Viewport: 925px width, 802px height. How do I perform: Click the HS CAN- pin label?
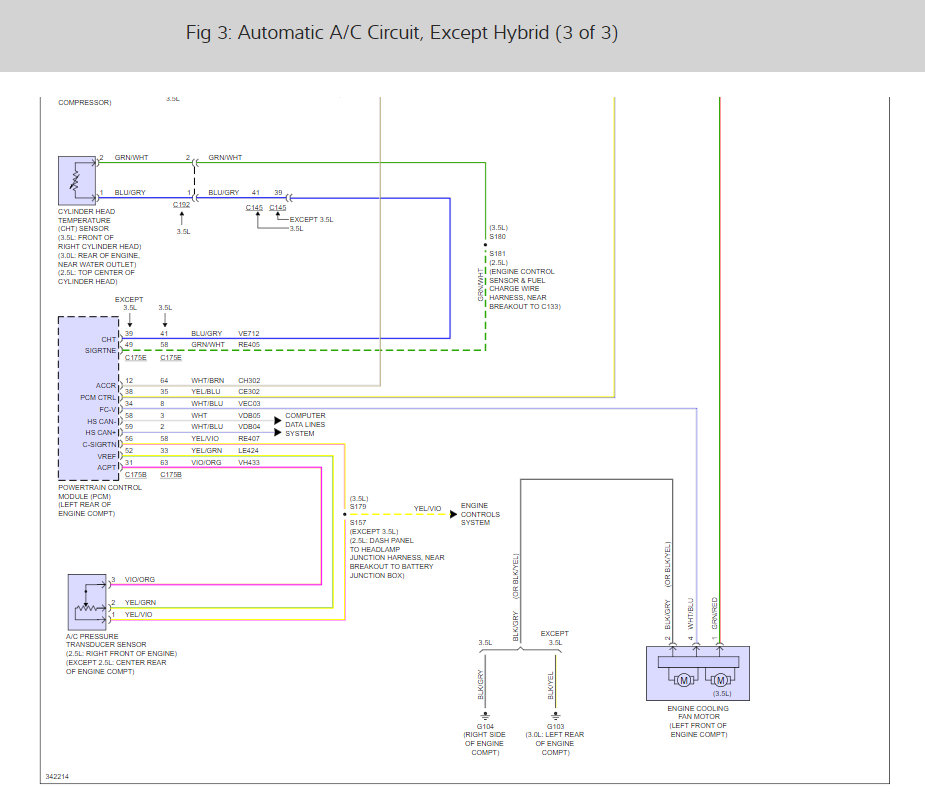coord(101,421)
